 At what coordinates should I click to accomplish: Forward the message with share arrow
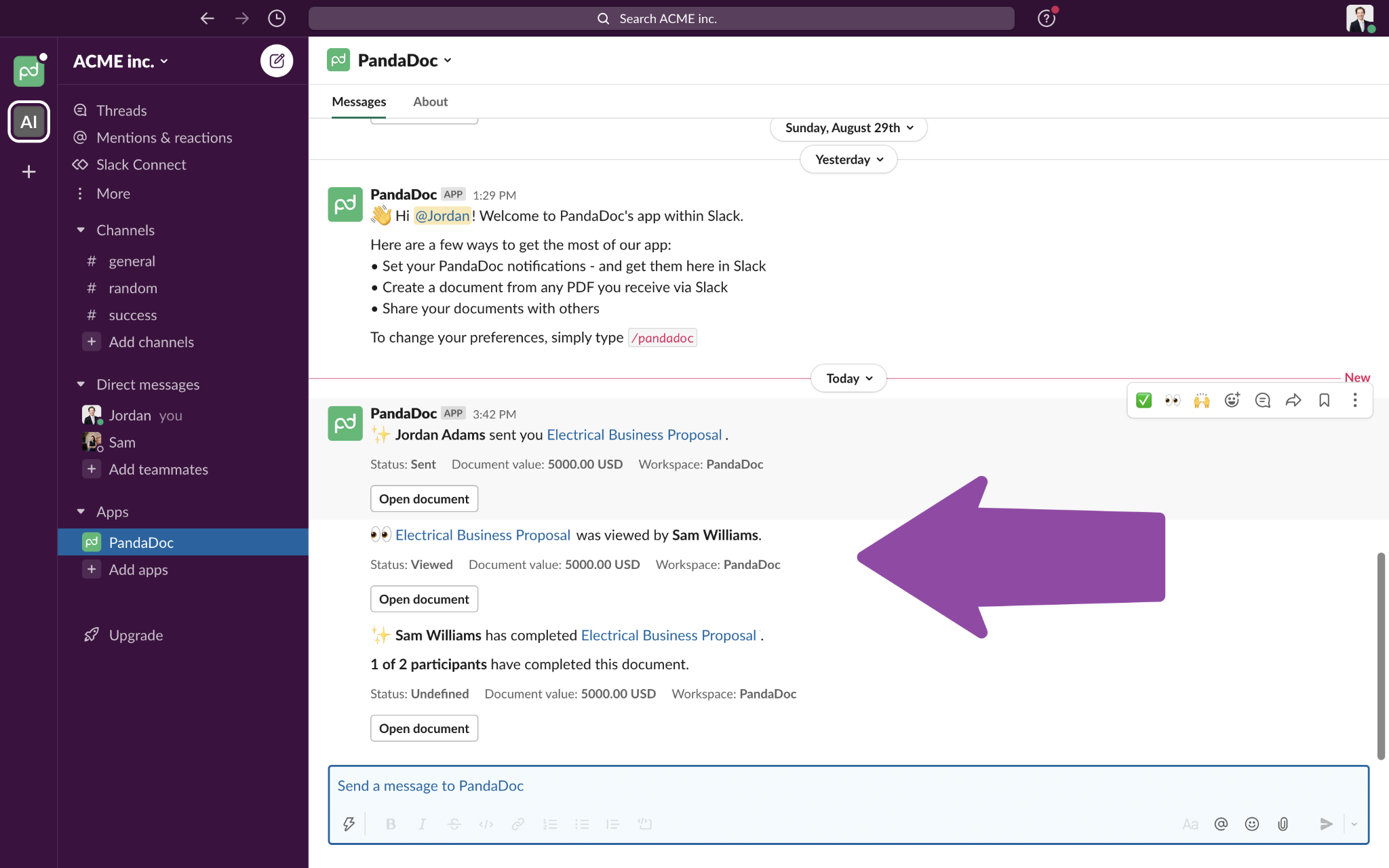coord(1293,400)
